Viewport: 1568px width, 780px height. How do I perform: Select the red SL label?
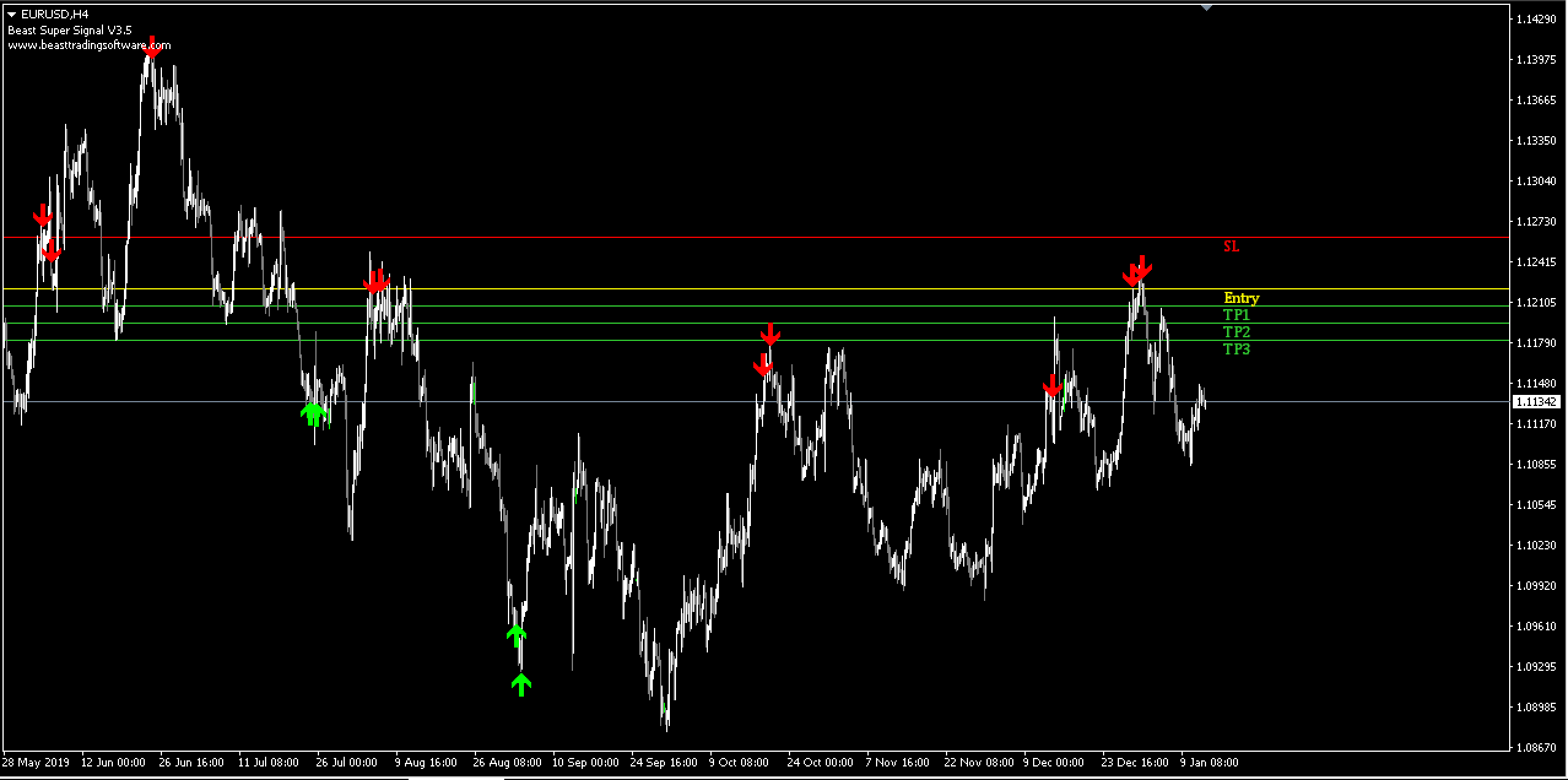[1231, 247]
